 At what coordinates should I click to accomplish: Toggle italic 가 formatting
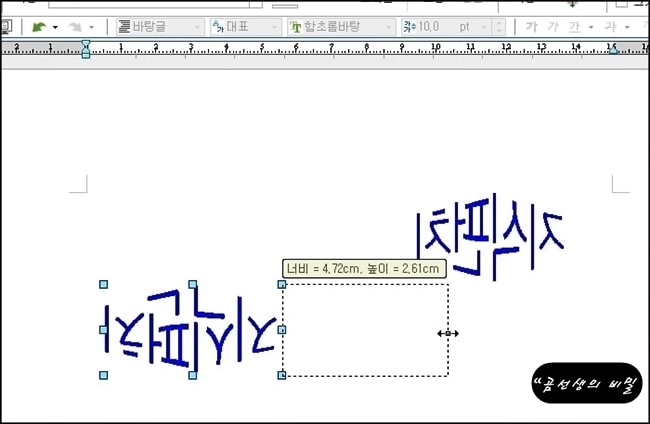[553, 27]
